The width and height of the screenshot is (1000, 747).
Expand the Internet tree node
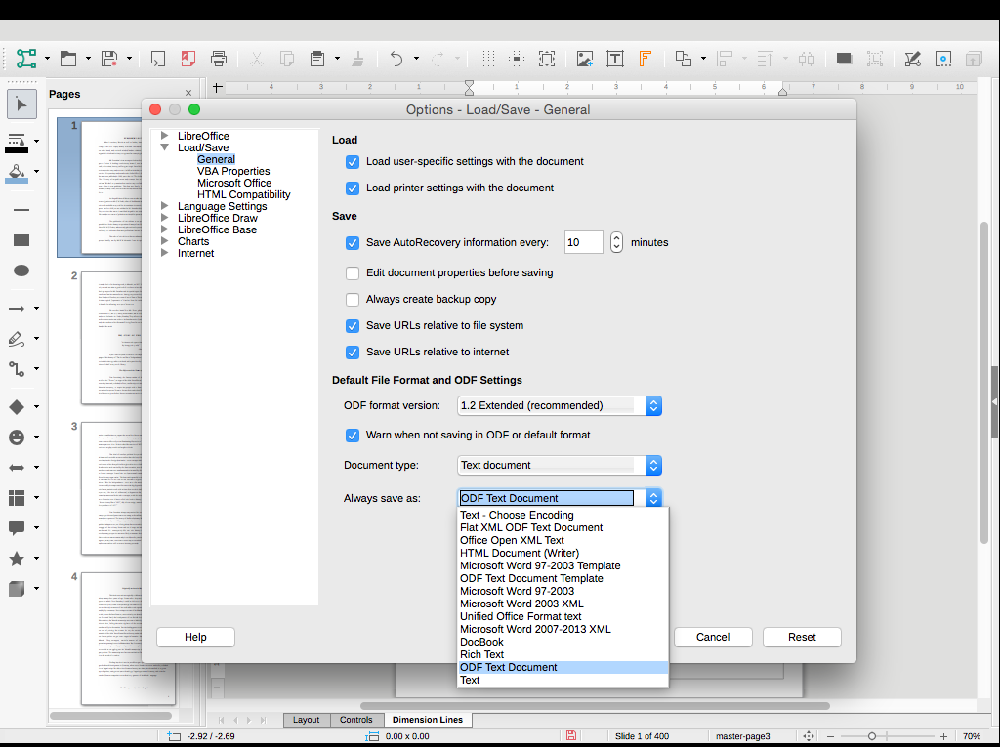point(165,253)
